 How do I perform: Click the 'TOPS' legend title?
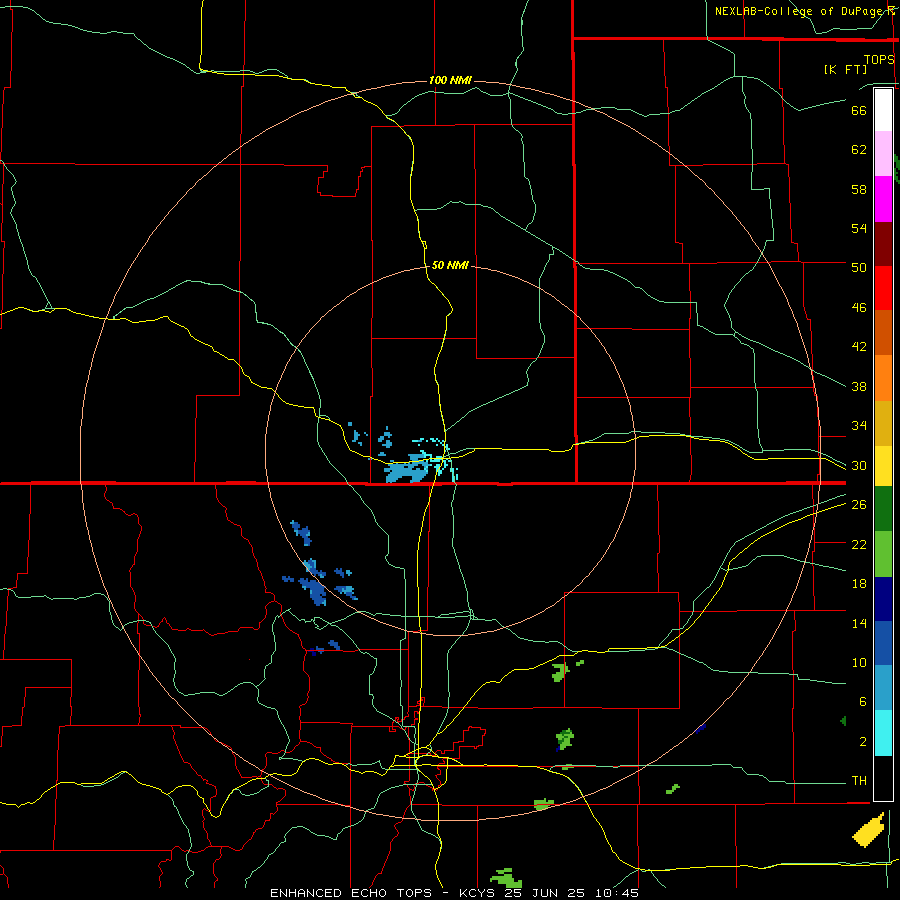pos(879,59)
